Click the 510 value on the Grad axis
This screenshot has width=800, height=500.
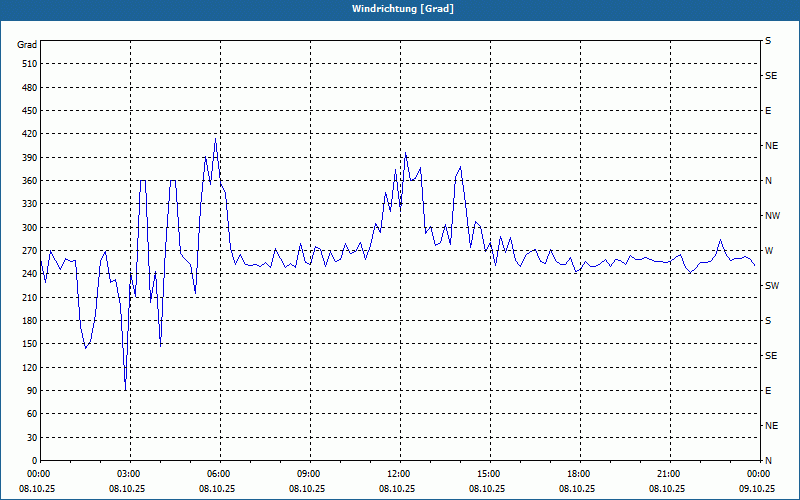(x=30, y=64)
